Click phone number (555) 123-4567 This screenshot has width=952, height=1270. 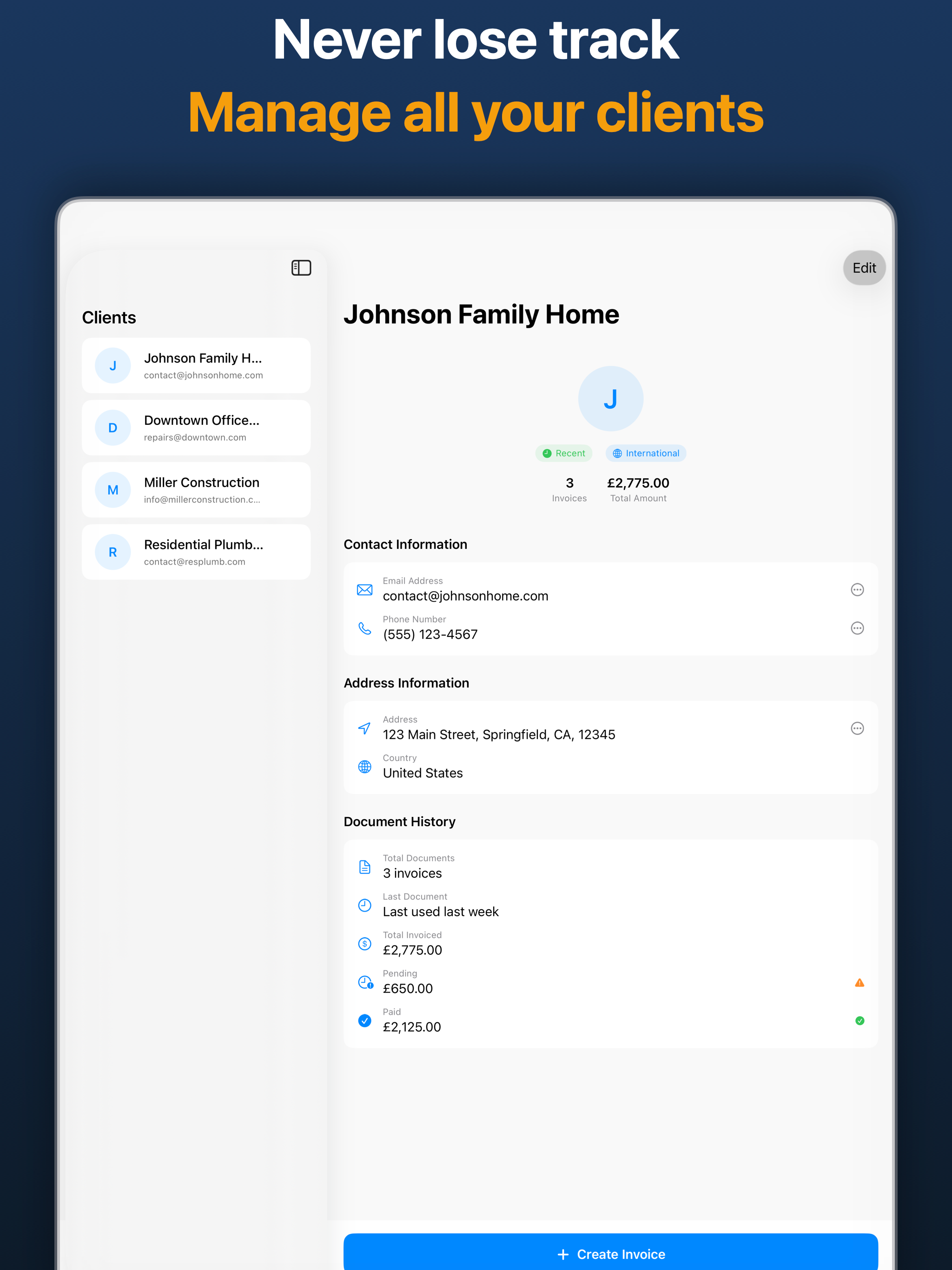(x=430, y=635)
